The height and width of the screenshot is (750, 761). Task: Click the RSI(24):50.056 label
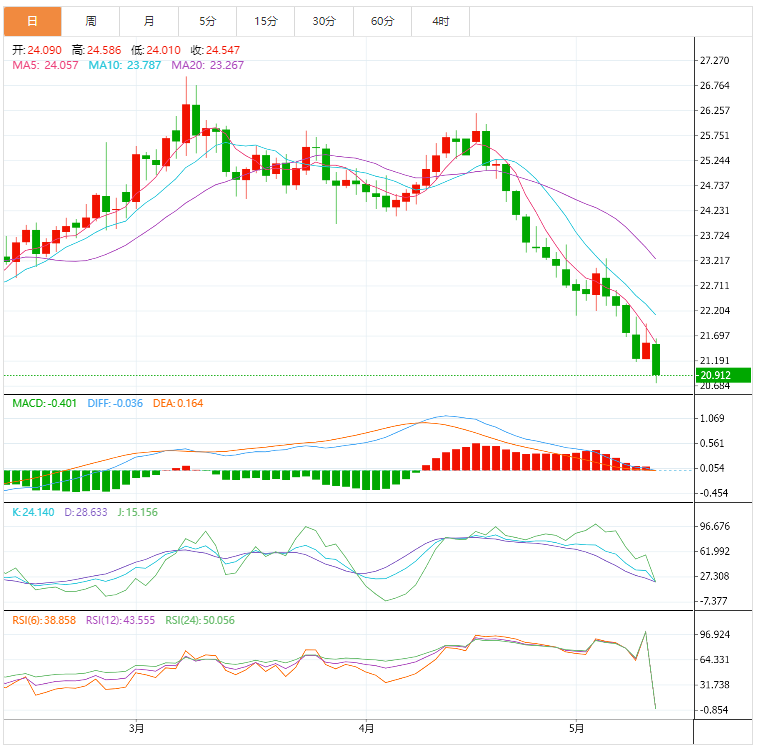200,620
